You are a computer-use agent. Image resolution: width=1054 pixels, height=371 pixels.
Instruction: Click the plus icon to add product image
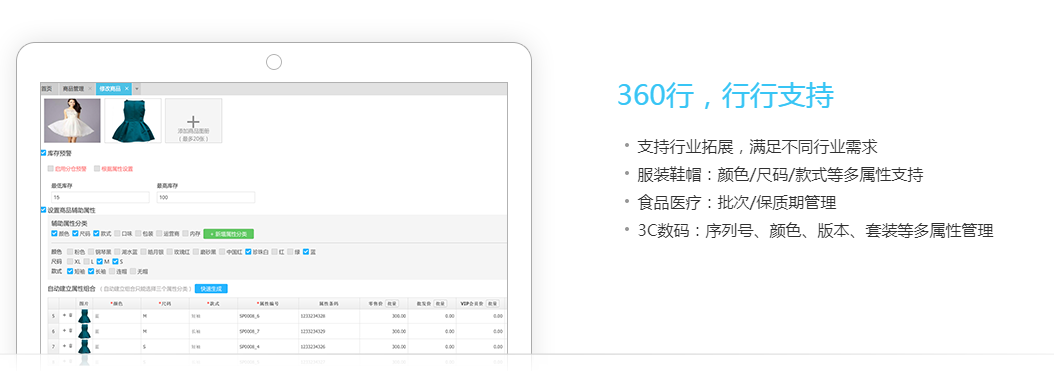(x=193, y=122)
